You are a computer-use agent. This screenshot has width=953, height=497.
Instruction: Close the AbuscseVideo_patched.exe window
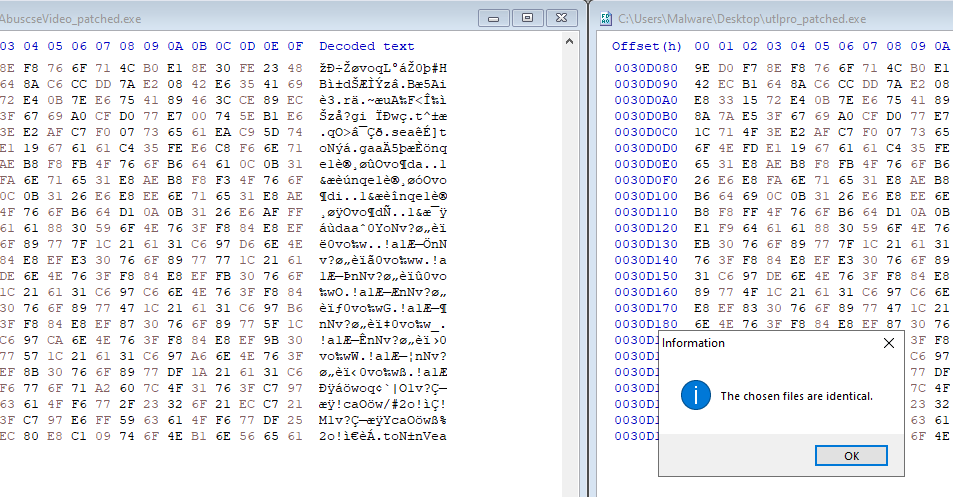pos(562,19)
